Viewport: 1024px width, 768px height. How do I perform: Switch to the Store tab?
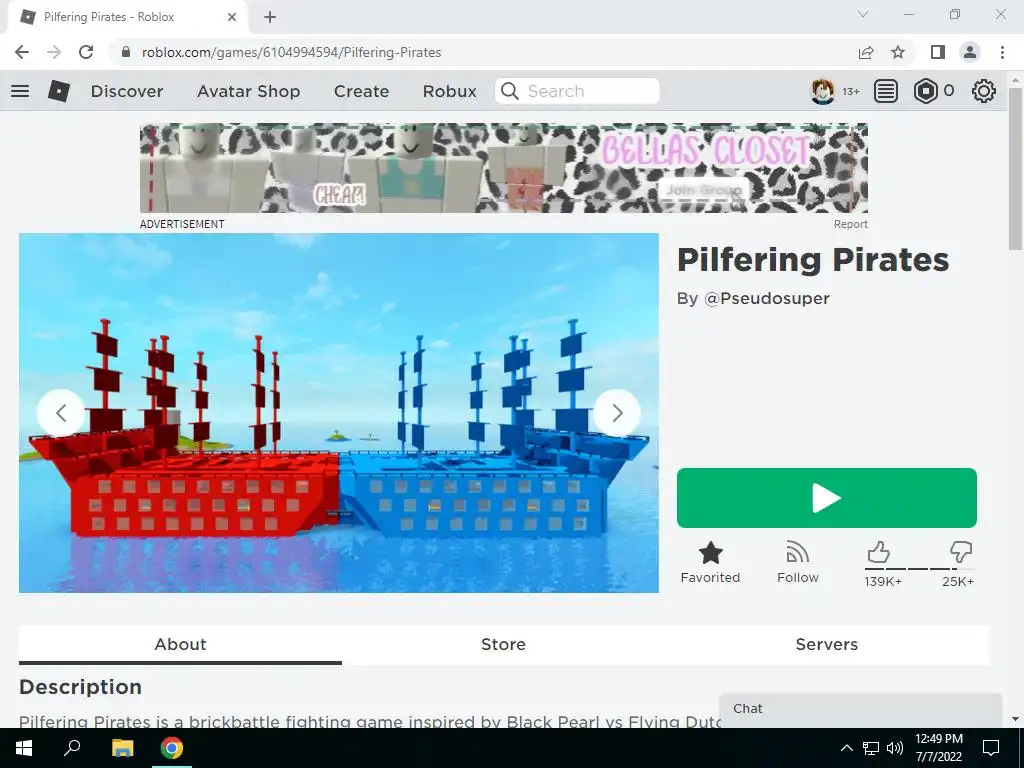[504, 645]
